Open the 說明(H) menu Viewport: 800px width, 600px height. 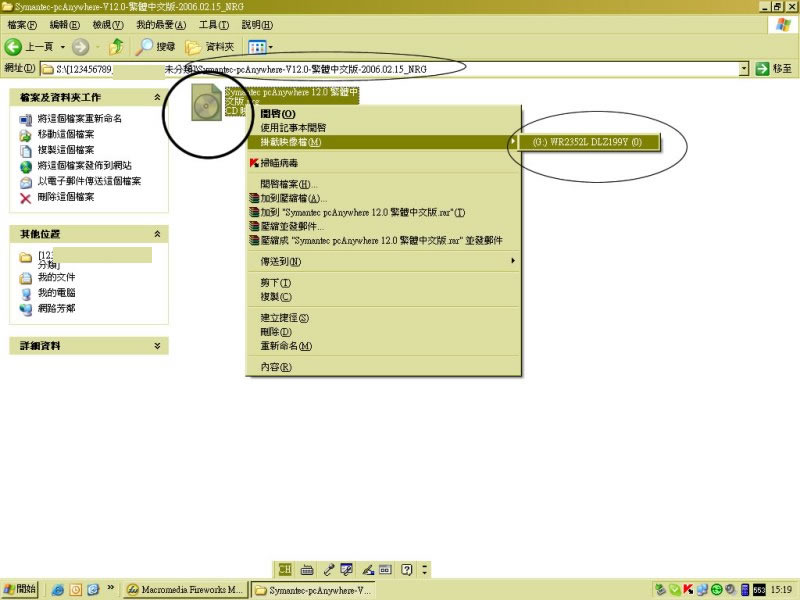(257, 24)
